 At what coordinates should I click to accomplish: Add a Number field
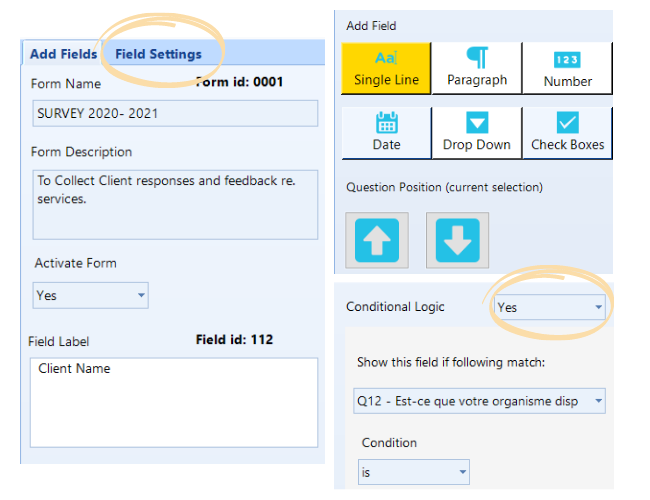click(x=567, y=69)
